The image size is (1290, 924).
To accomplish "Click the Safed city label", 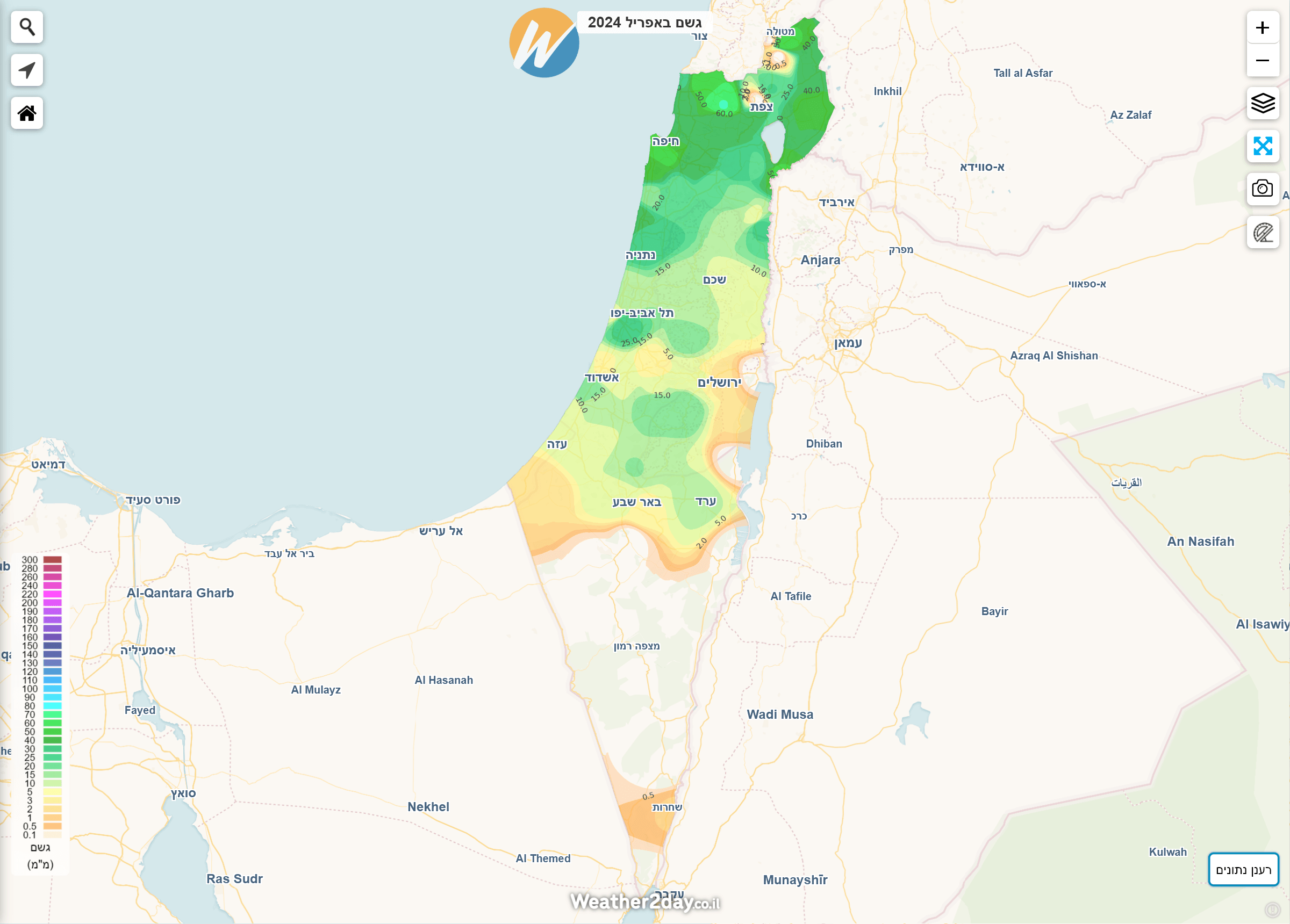I will pyautogui.click(x=762, y=107).
